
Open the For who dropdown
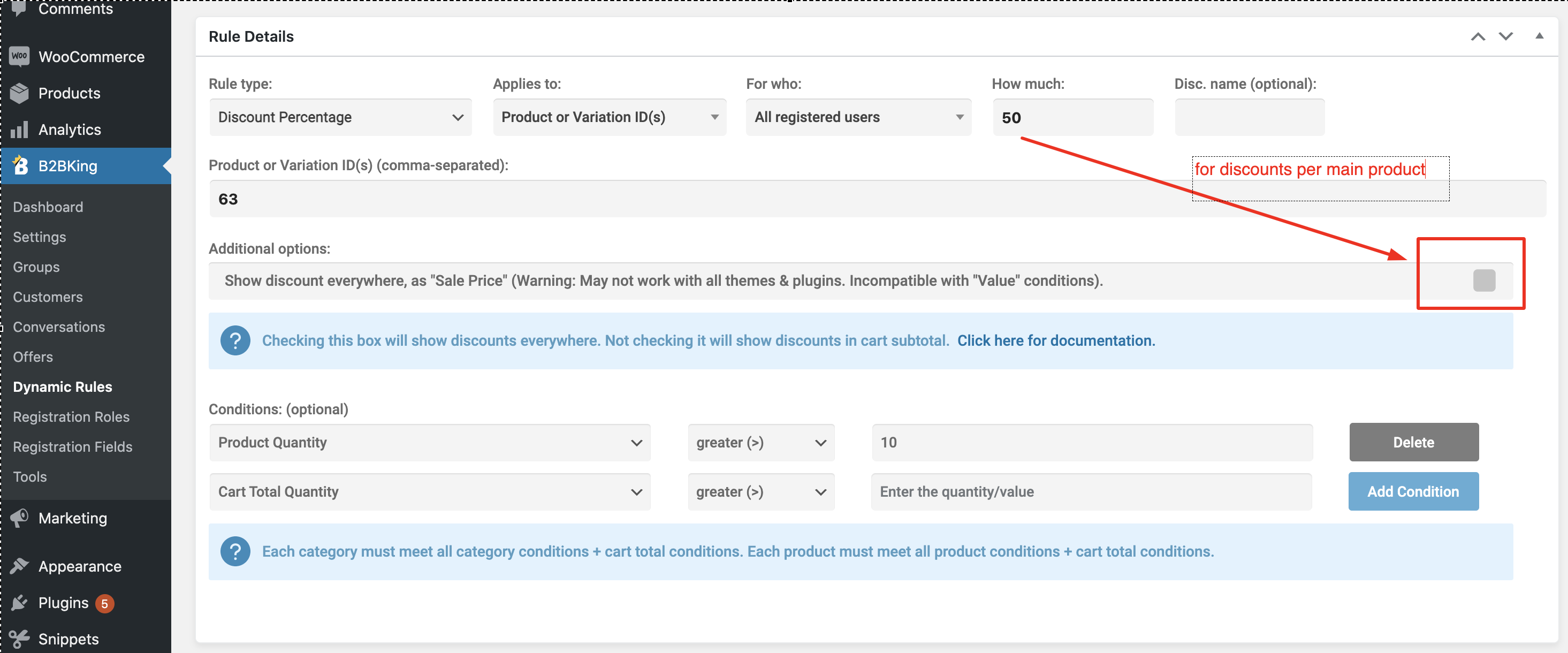[858, 117]
